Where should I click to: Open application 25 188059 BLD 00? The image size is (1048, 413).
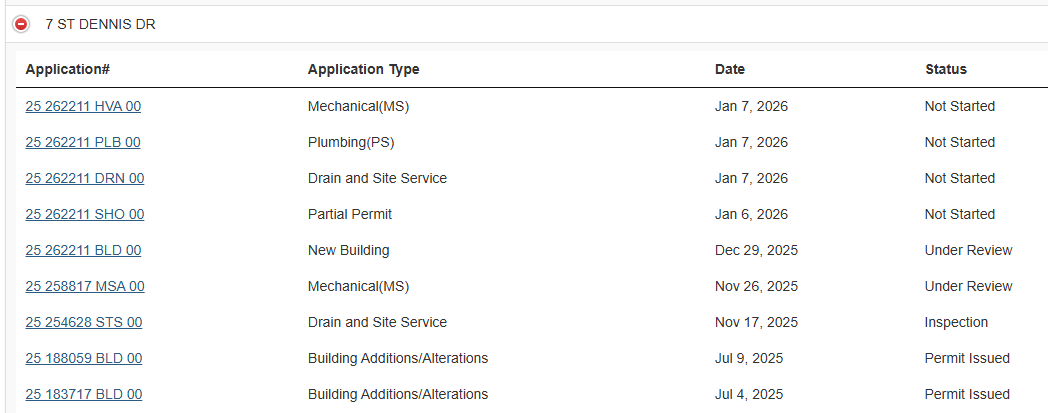click(84, 358)
